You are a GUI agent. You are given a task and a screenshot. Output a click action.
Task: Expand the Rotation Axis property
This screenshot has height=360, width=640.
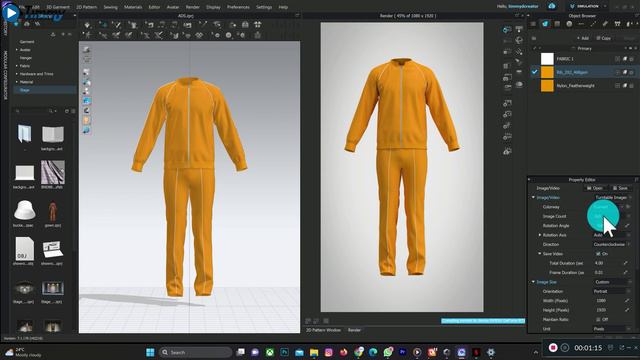540,235
